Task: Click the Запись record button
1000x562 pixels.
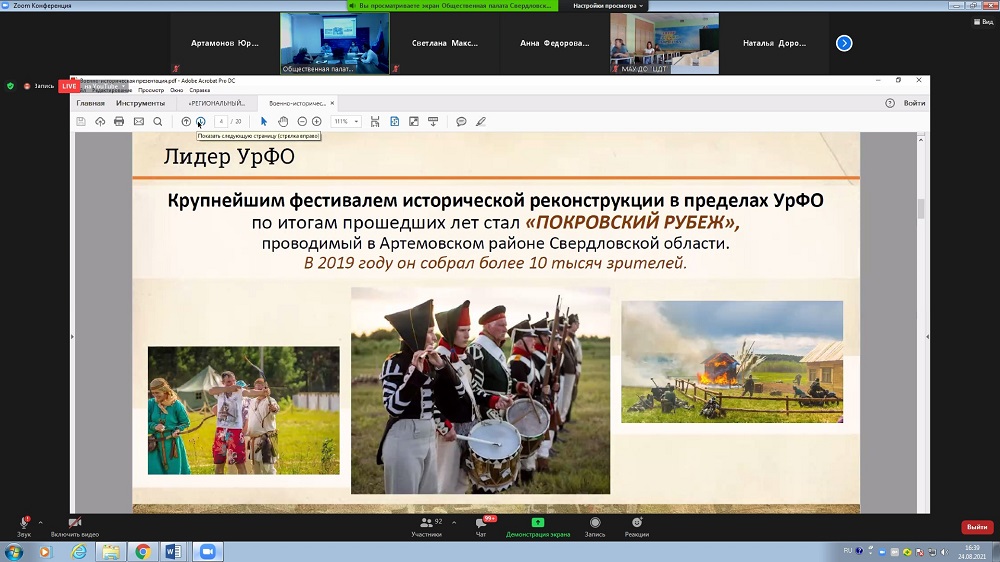Action: [594, 526]
